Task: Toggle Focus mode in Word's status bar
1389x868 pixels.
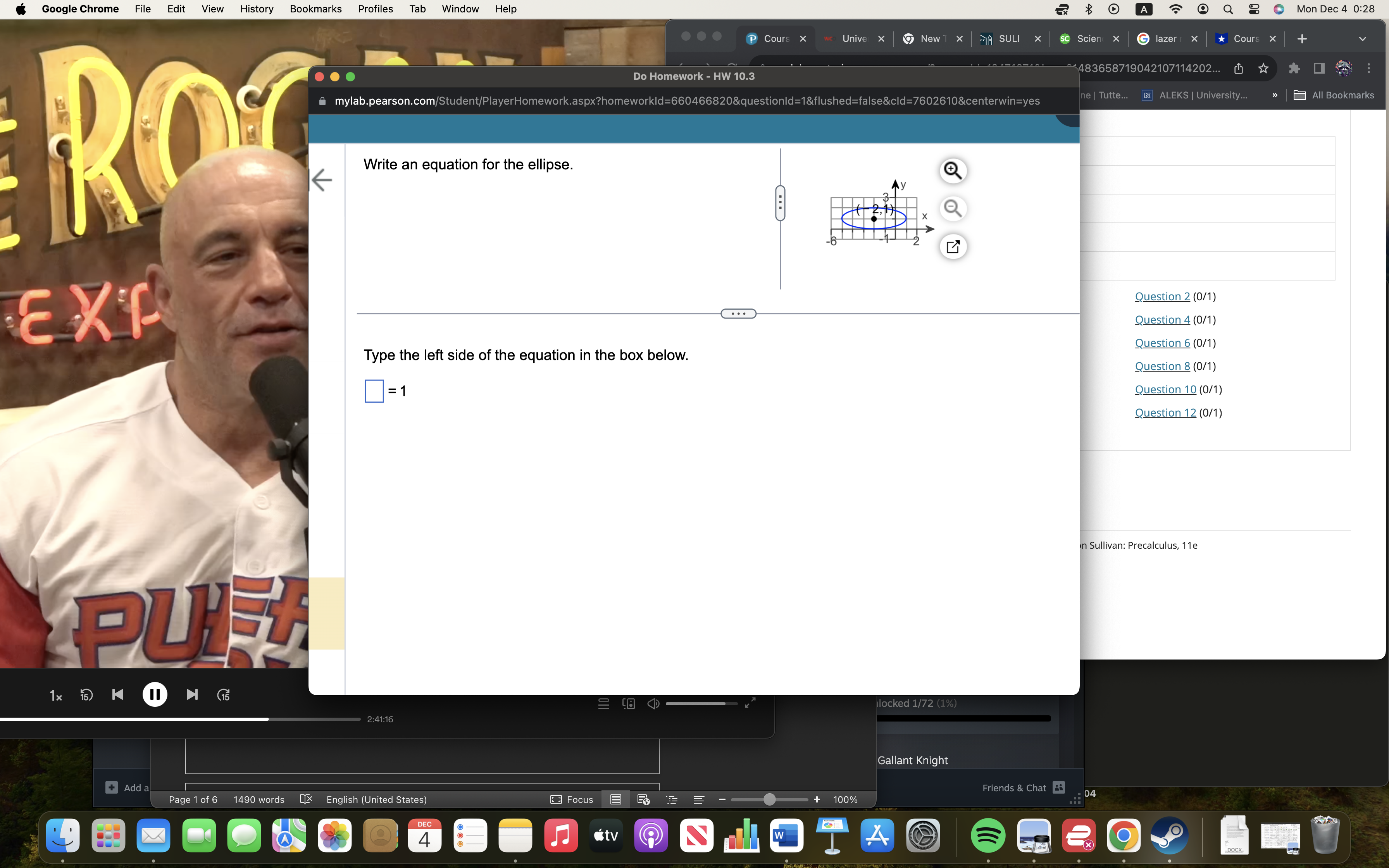Action: tap(572, 799)
